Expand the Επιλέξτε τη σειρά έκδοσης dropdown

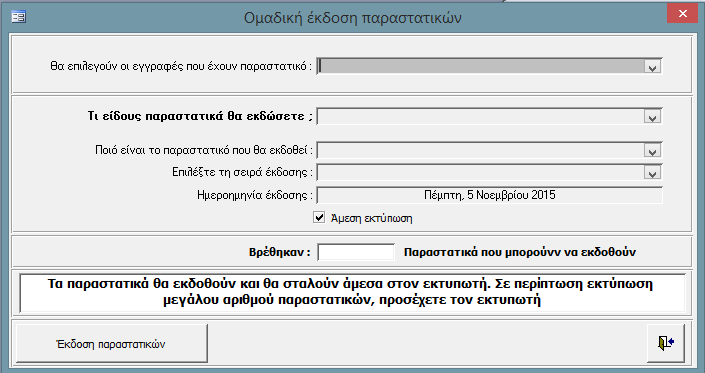652,173
